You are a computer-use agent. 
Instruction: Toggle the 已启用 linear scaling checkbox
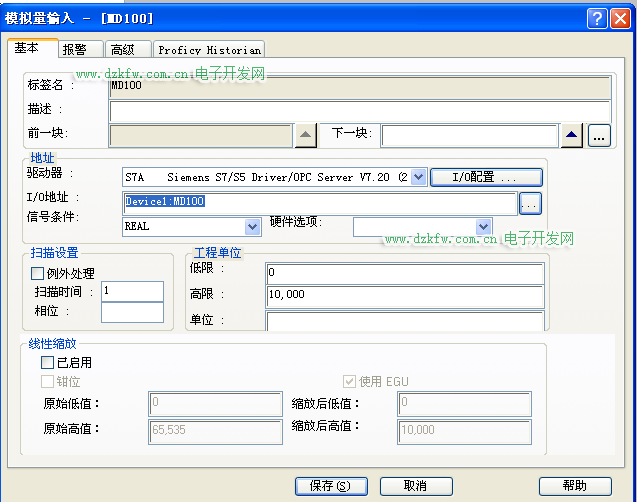(x=48, y=363)
